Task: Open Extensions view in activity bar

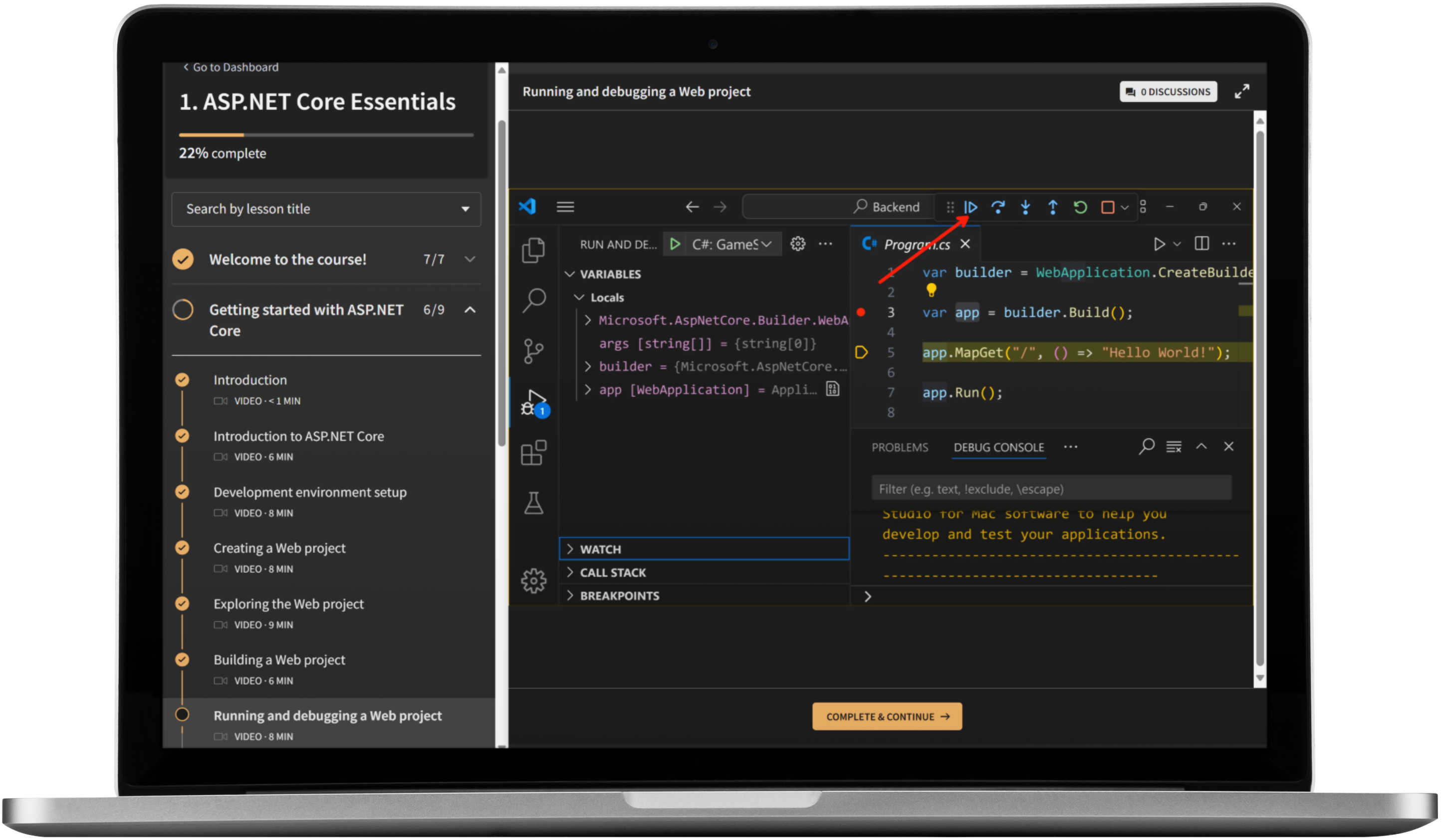Action: [x=533, y=452]
